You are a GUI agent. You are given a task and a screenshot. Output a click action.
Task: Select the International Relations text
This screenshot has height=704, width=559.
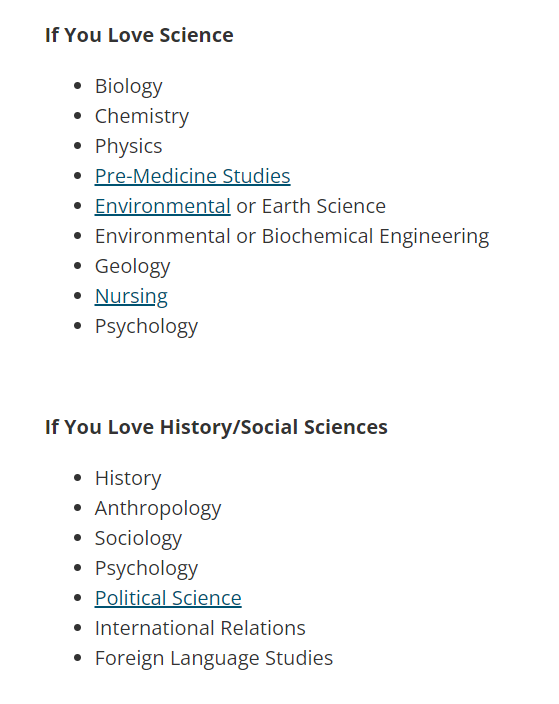click(200, 628)
